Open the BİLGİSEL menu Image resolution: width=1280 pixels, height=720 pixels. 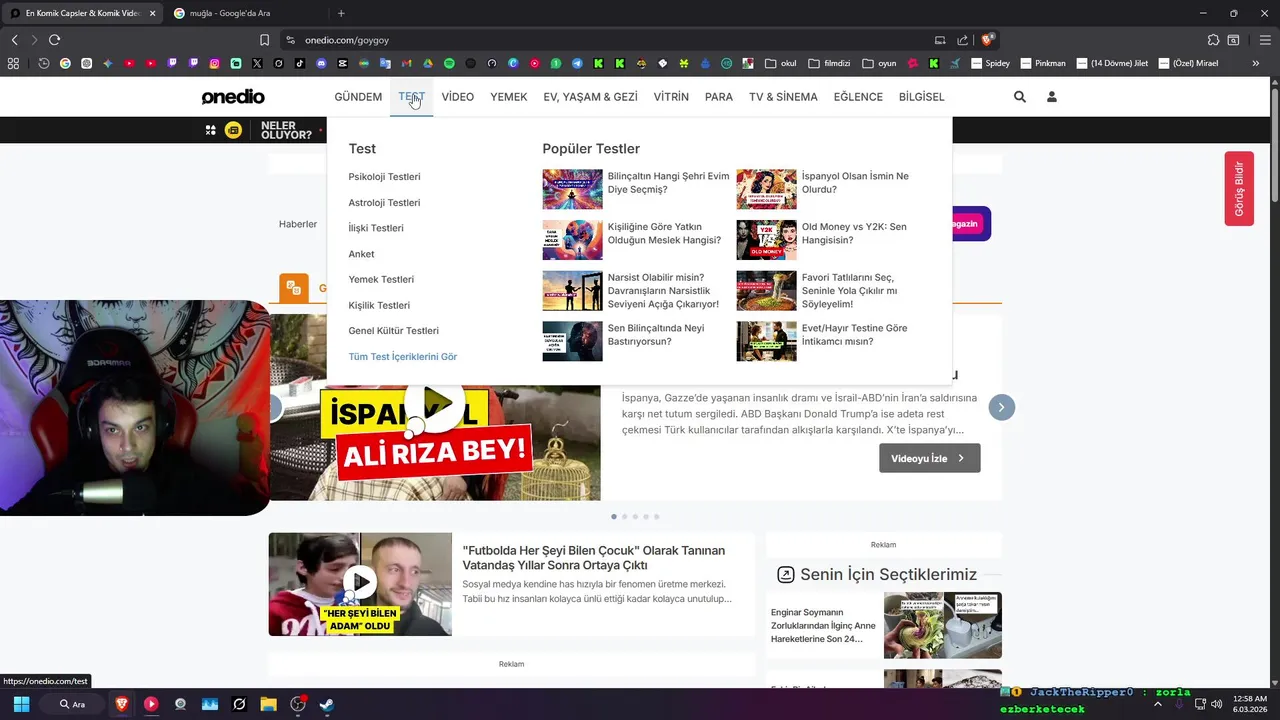(921, 97)
